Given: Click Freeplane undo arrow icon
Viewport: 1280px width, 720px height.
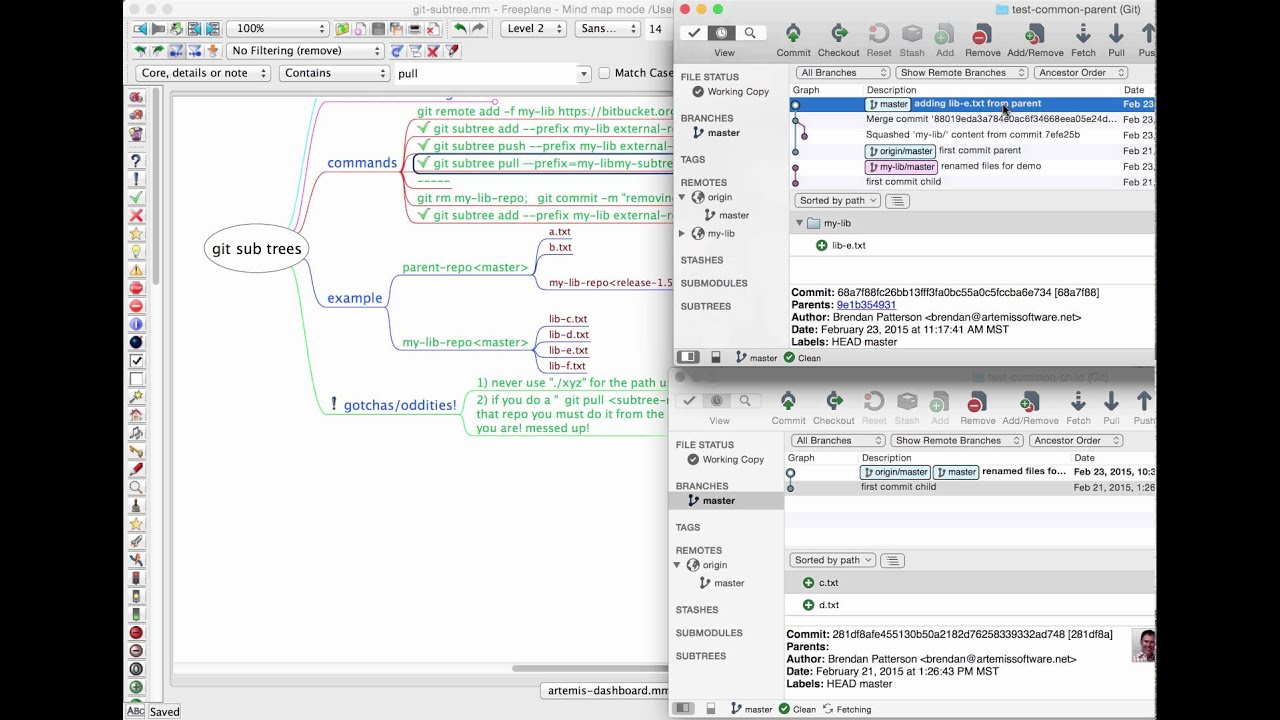Looking at the screenshot, I should click(x=459, y=29).
